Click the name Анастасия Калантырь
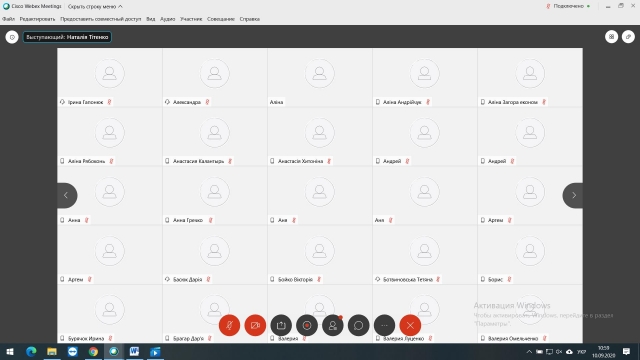The image size is (640, 360). (x=198, y=161)
